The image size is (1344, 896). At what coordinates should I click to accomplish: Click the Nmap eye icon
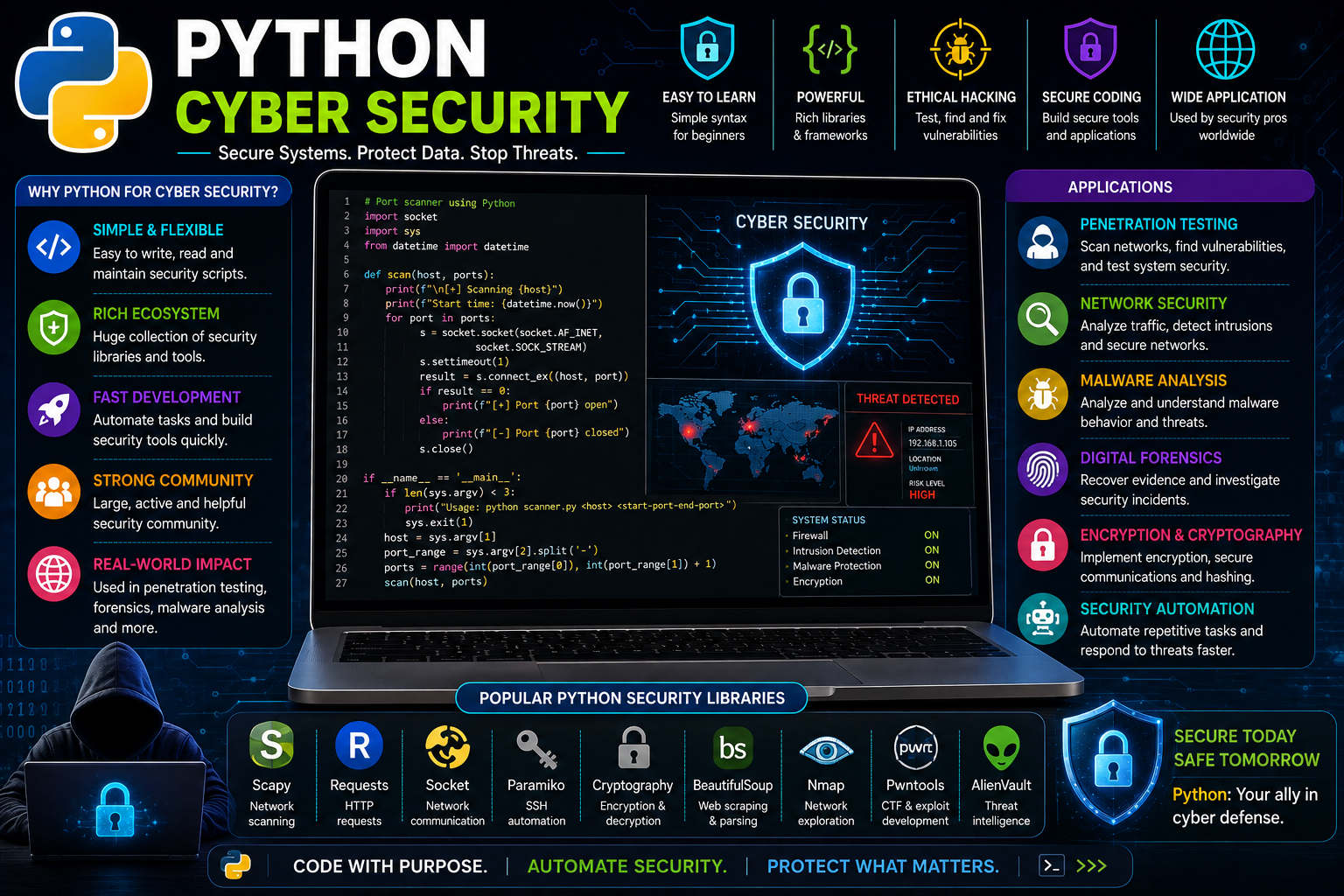tap(825, 750)
